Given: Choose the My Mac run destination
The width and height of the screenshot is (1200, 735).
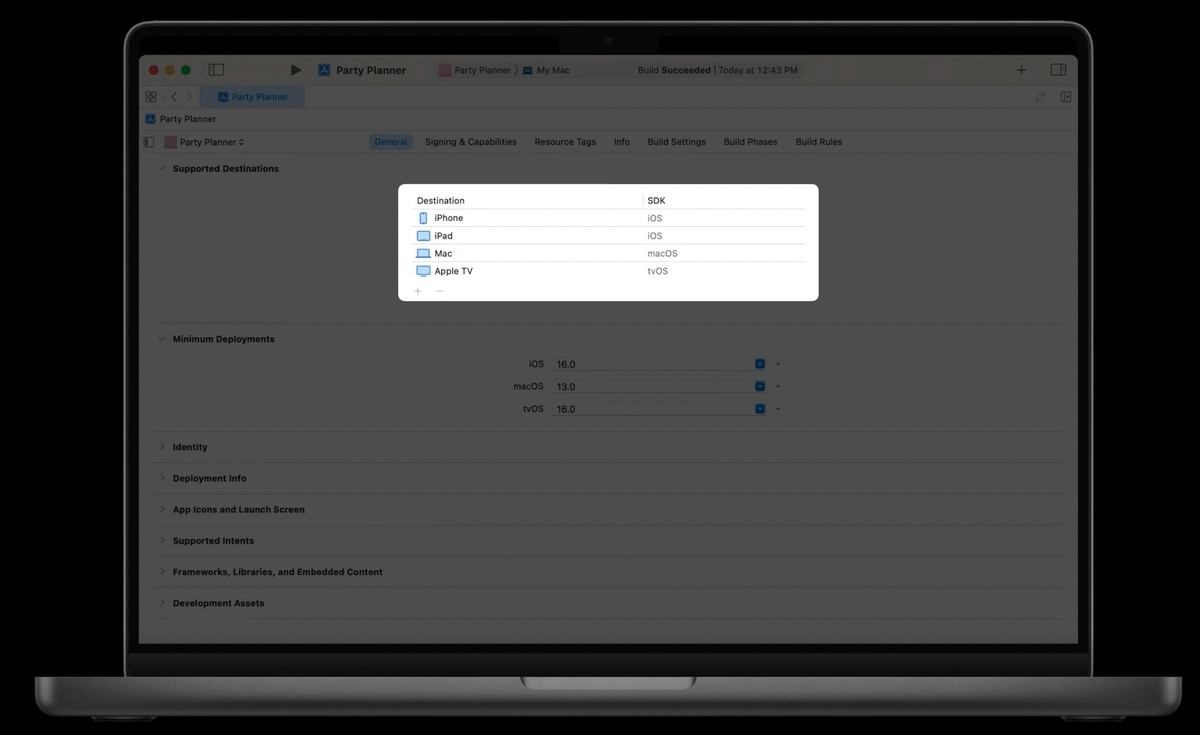Looking at the screenshot, I should 546,70.
